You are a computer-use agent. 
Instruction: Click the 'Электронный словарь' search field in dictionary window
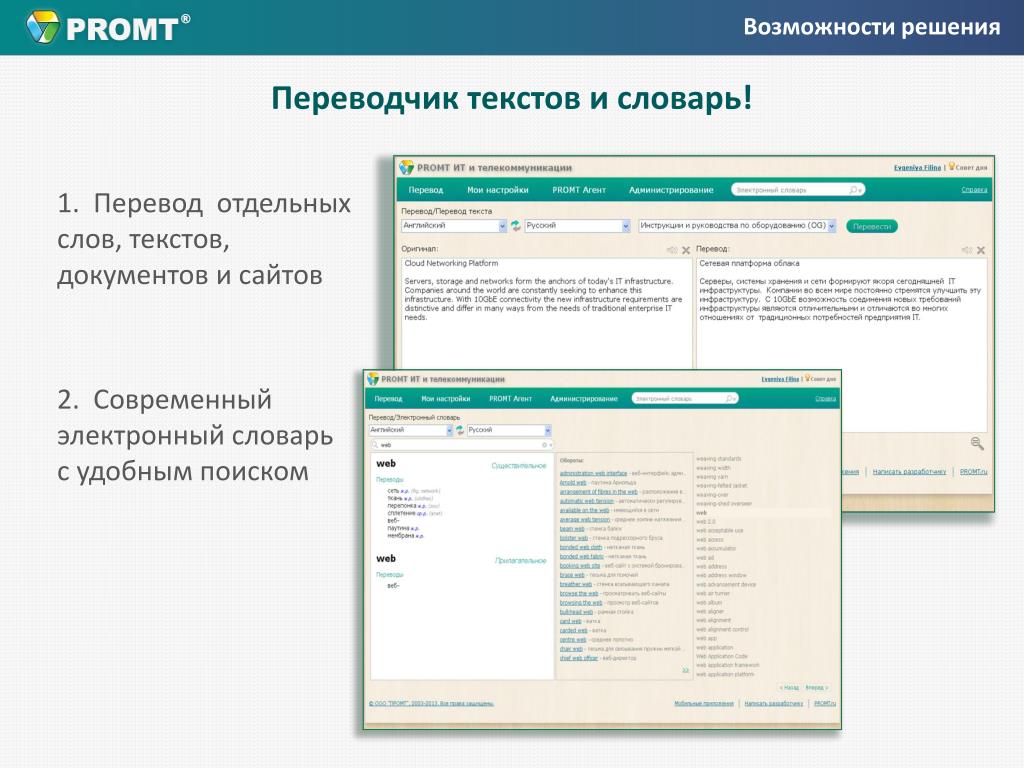click(684, 398)
